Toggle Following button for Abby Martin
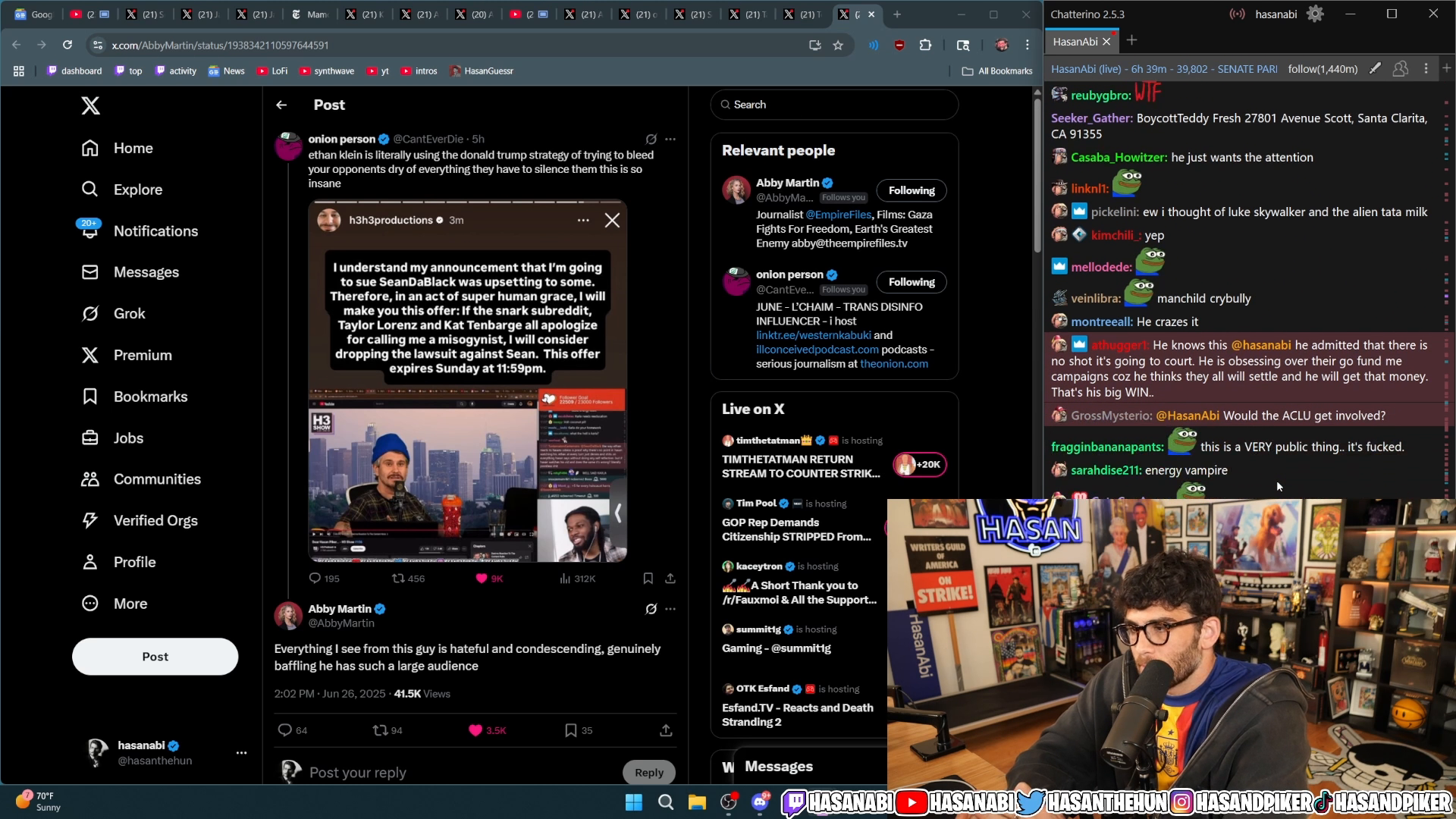1456x819 pixels. 912,190
